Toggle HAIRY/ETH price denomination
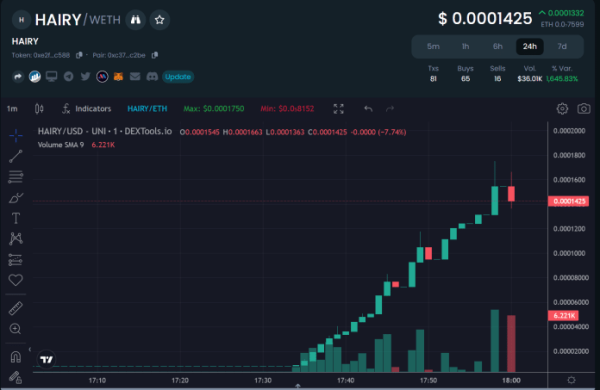 click(147, 109)
